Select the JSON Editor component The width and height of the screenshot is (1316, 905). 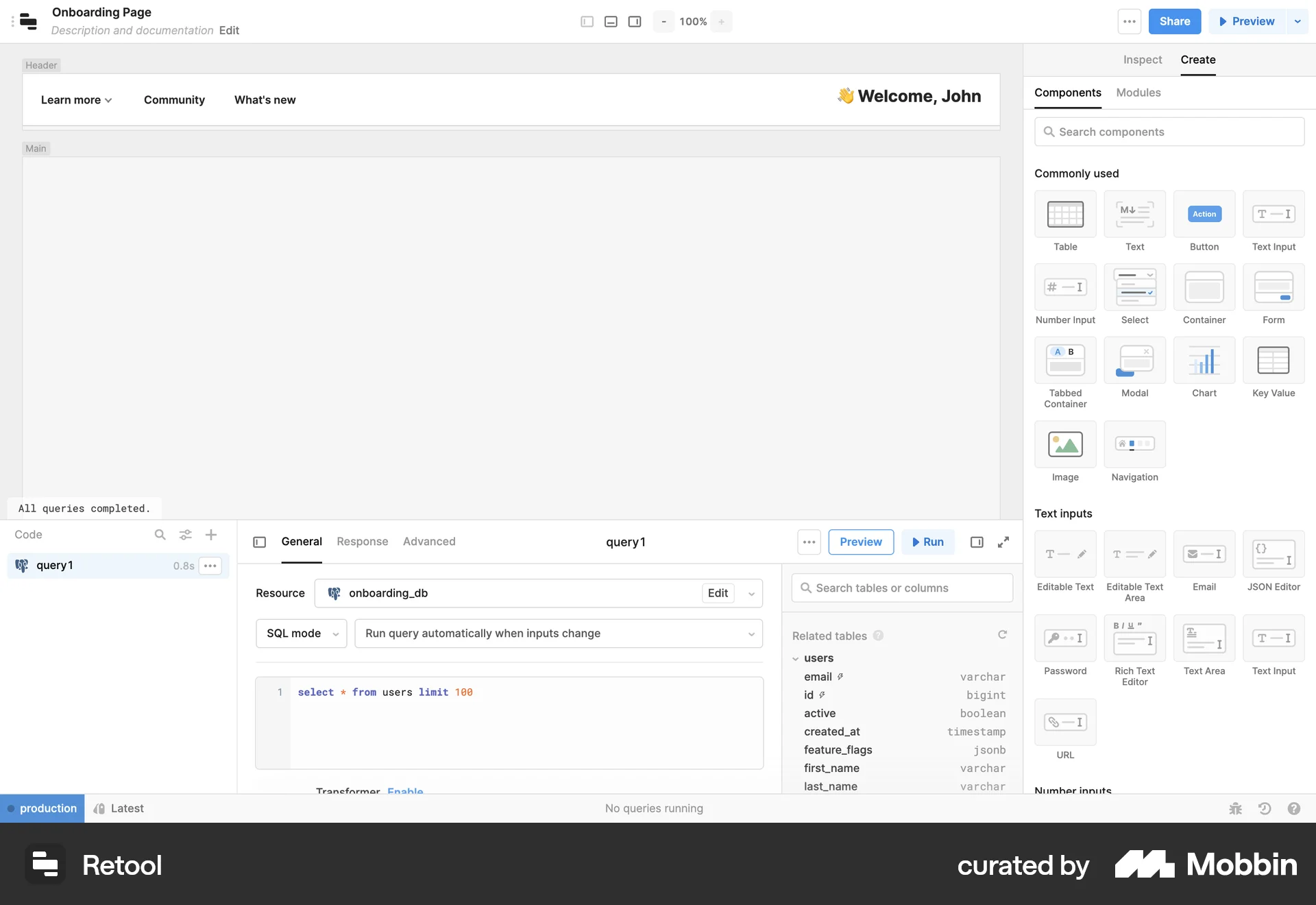pyautogui.click(x=1274, y=555)
